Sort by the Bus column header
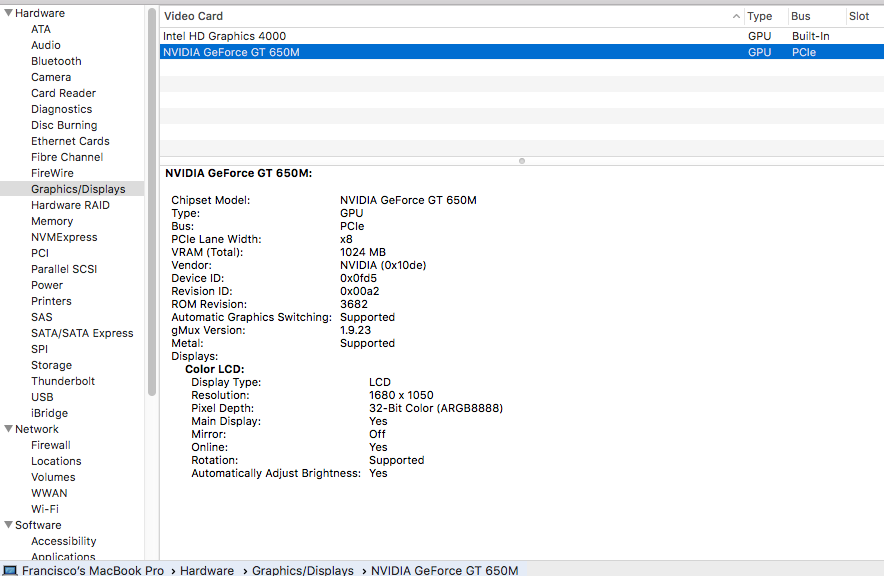 (x=816, y=16)
